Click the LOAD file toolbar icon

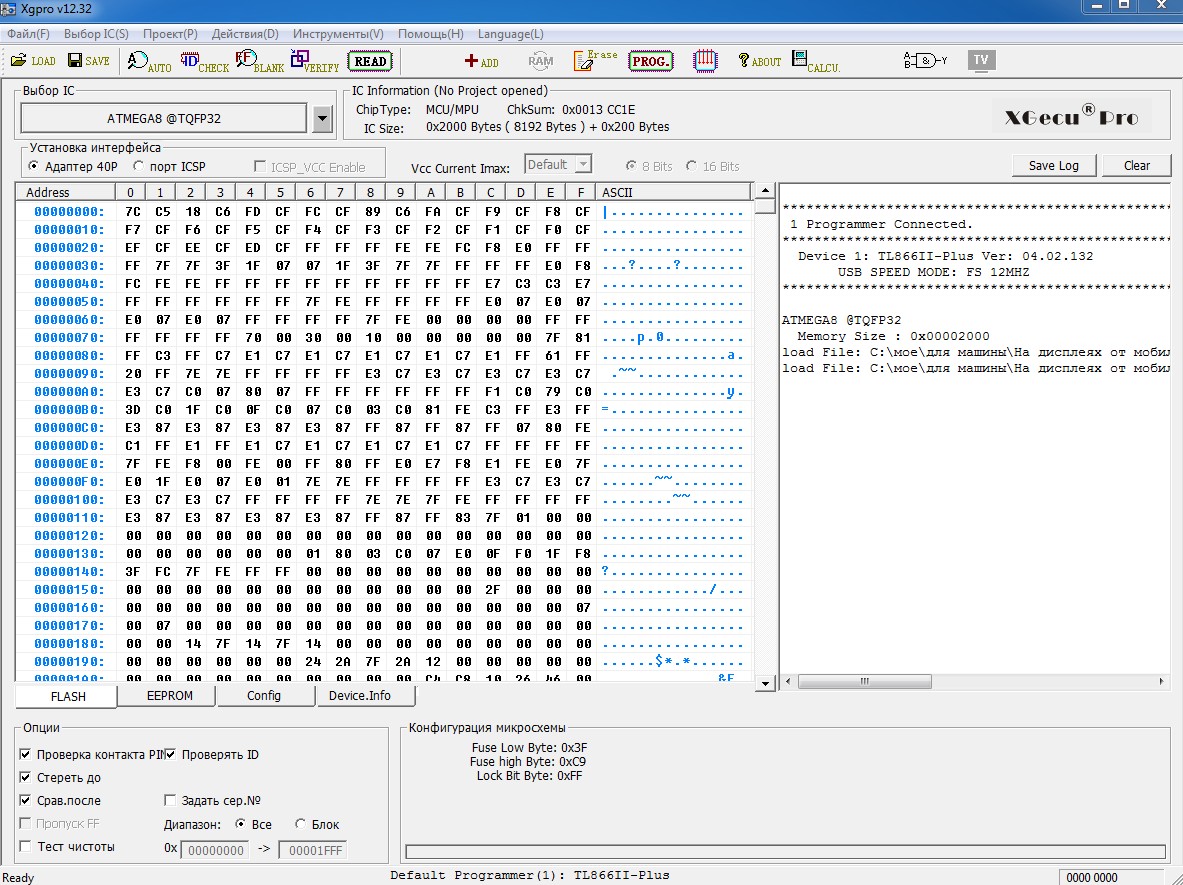point(32,61)
